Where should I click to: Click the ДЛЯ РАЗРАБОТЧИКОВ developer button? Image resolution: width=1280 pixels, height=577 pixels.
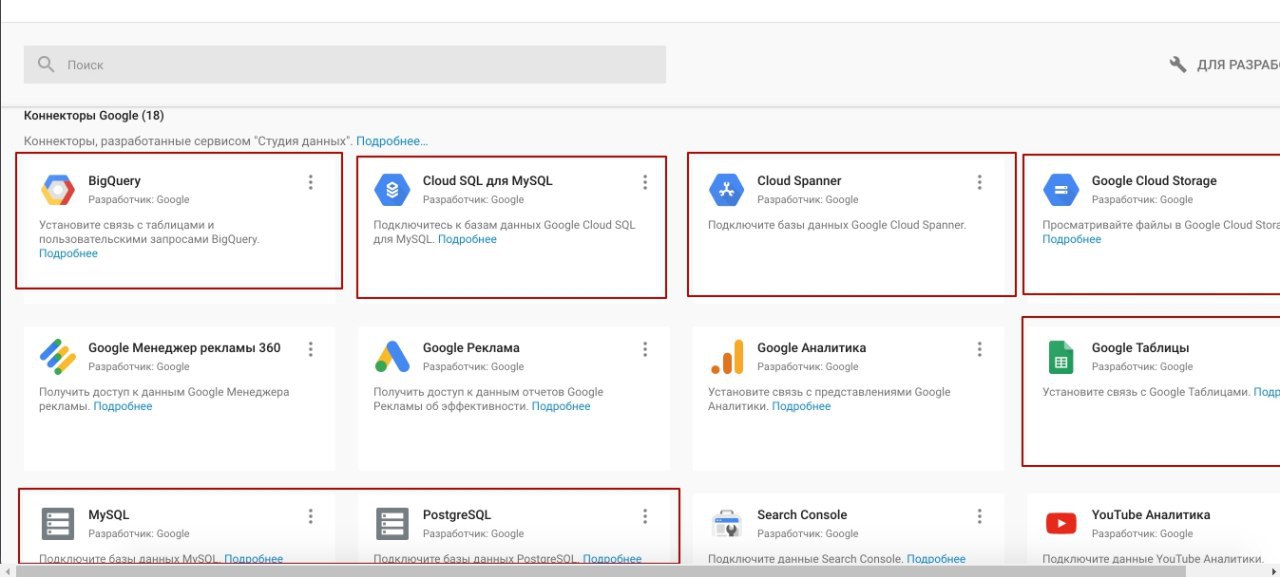pyautogui.click(x=1224, y=65)
